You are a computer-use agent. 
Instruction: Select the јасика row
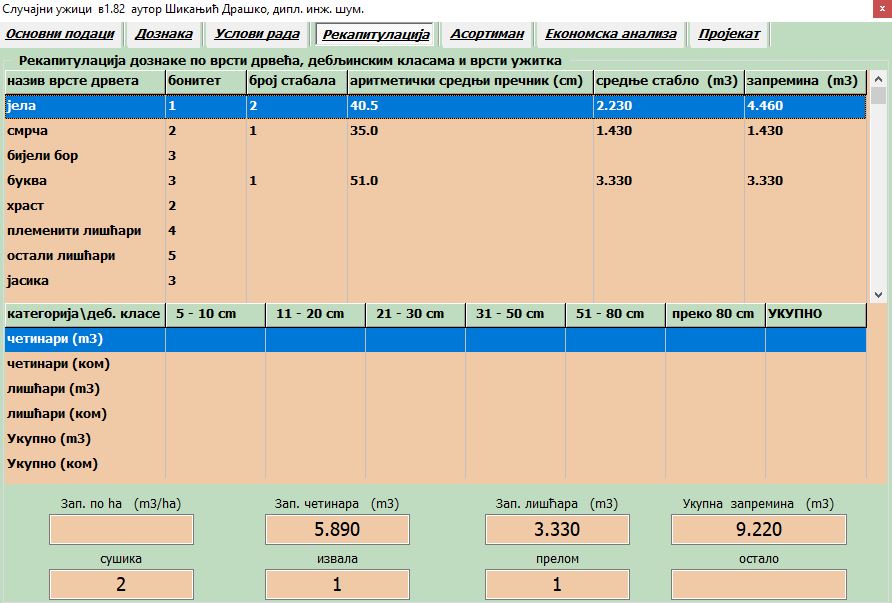pos(436,281)
